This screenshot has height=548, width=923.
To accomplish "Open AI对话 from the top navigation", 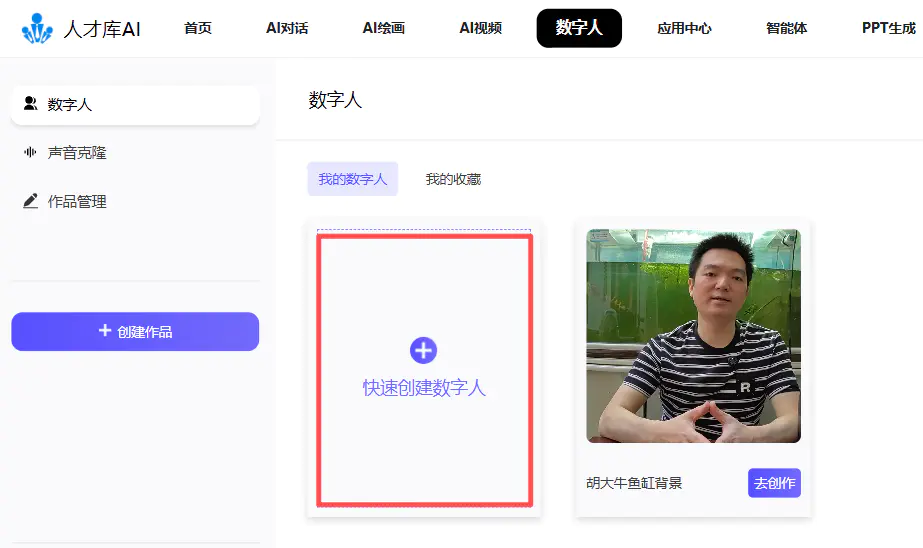I will point(287,28).
